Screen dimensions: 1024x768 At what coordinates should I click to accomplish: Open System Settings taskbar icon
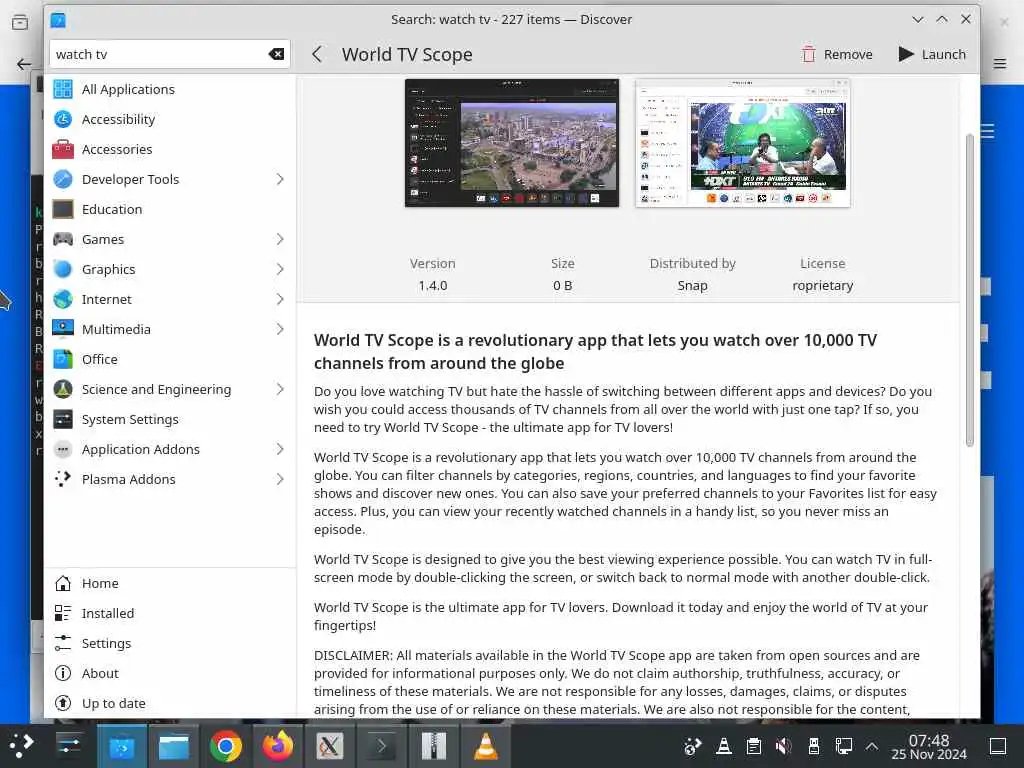pos(69,746)
